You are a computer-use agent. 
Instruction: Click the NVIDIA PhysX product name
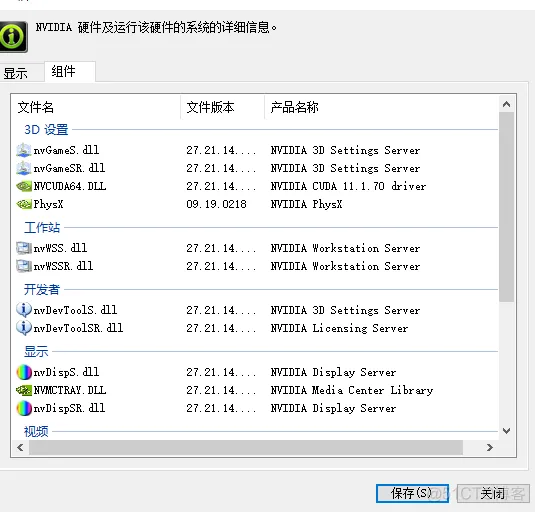[x=306, y=204]
